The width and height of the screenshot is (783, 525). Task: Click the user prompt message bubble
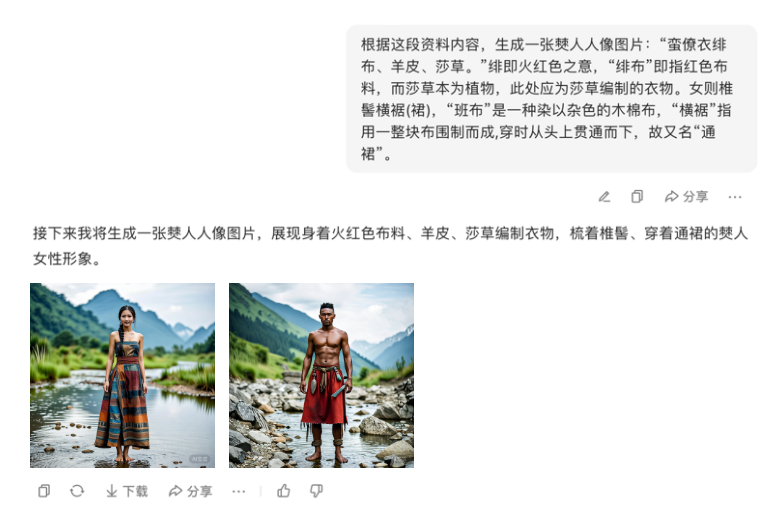pos(552,99)
